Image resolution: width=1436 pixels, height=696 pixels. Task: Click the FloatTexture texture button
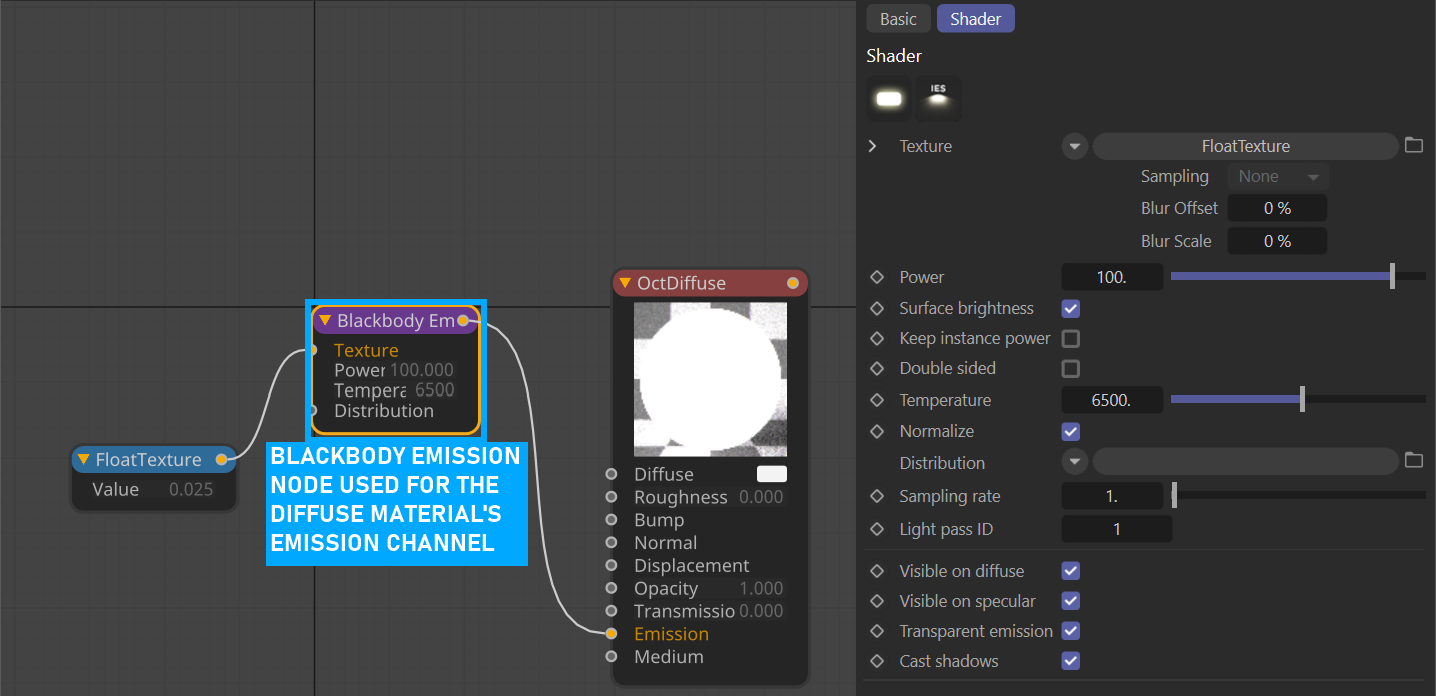1245,146
